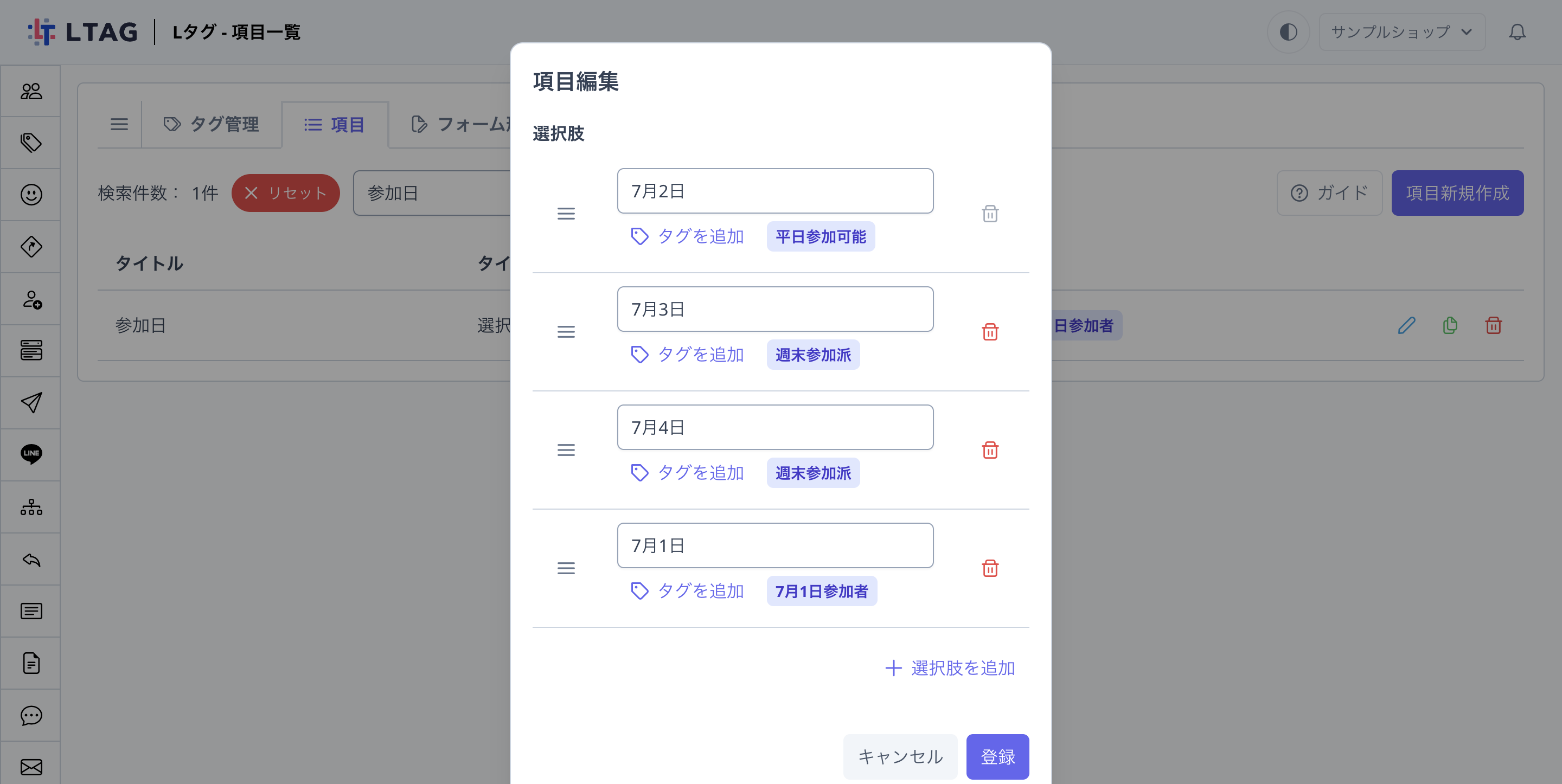1562x784 pixels.
Task: Open the chat bubble sidebar icon
Action: (x=31, y=716)
